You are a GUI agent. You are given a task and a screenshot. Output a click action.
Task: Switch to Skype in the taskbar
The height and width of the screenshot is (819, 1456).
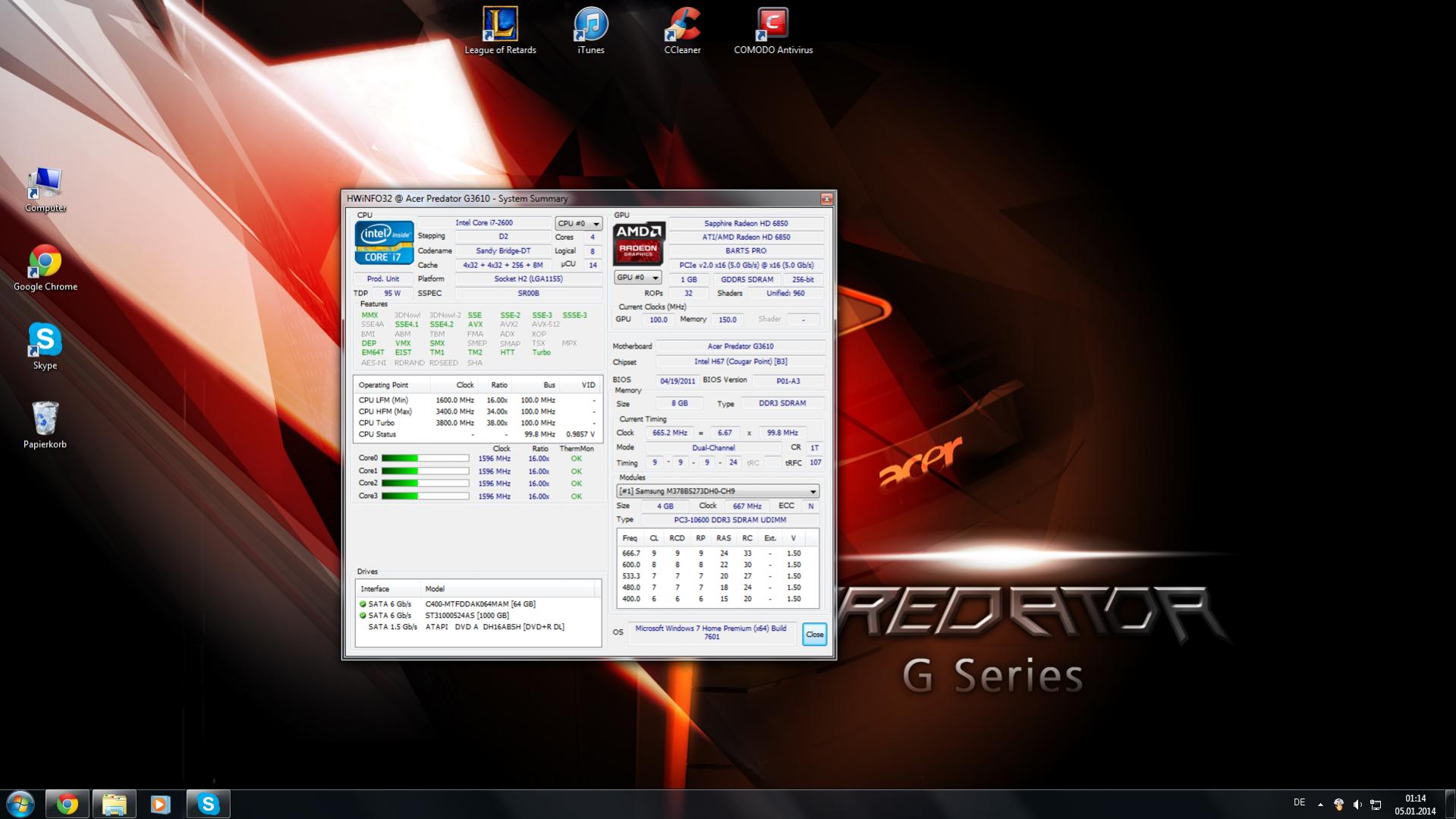[x=208, y=804]
